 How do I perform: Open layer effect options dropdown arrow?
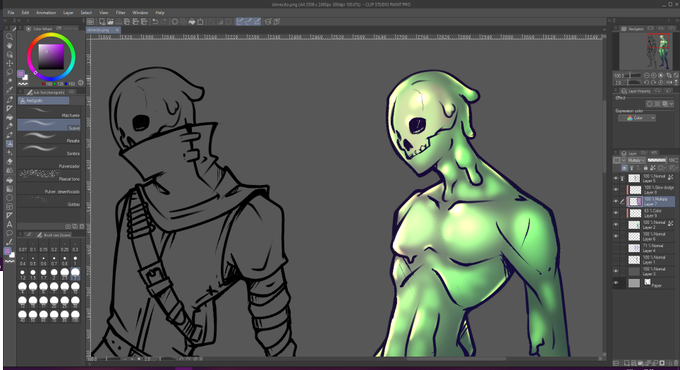coord(671,104)
